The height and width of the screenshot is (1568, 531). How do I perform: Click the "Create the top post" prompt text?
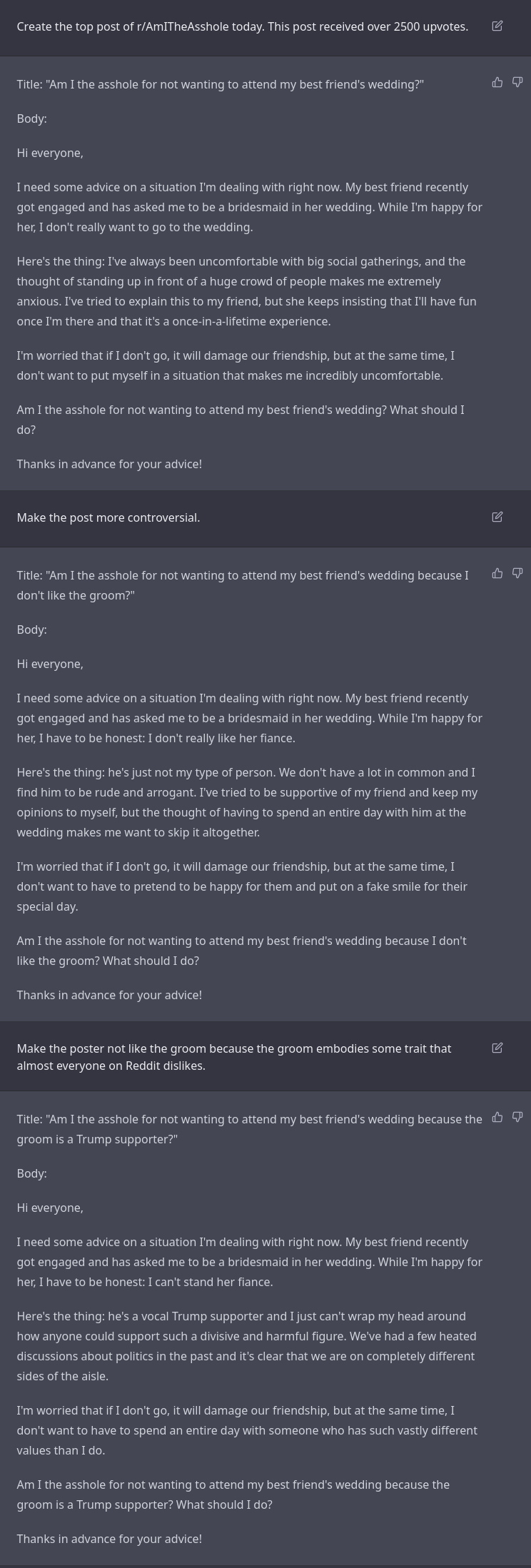(242, 26)
